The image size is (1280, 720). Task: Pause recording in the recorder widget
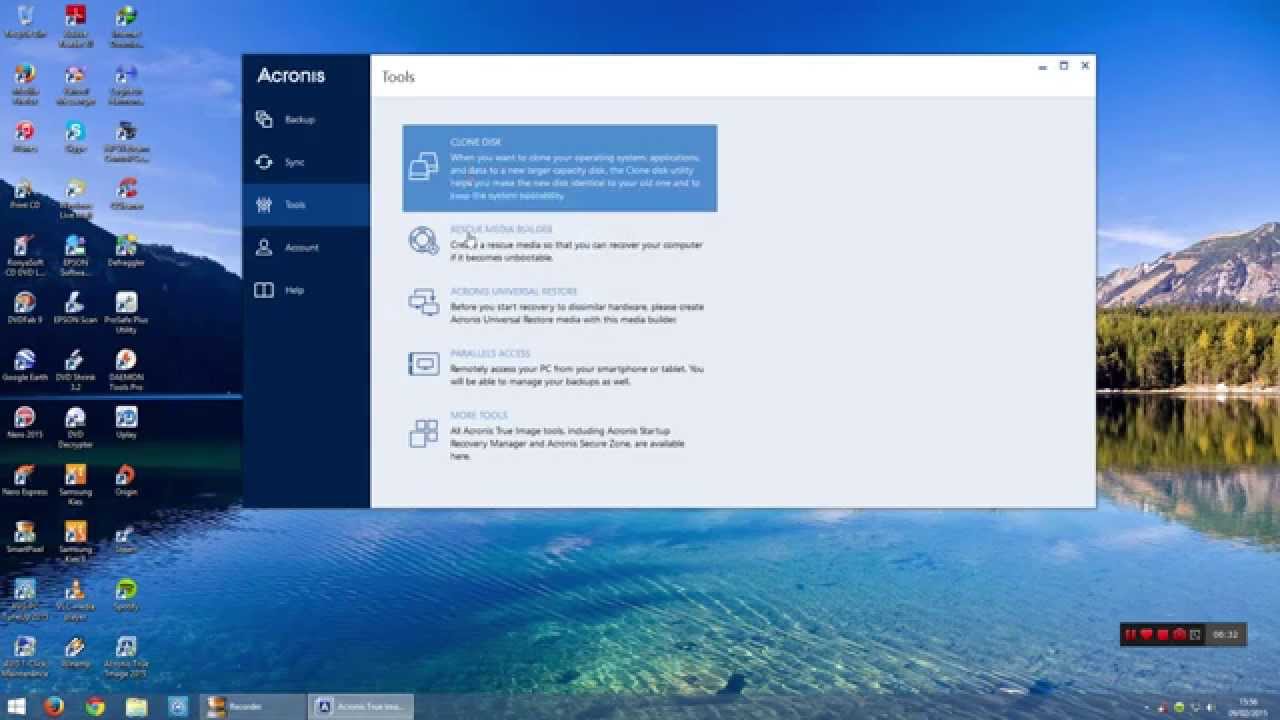(1131, 634)
